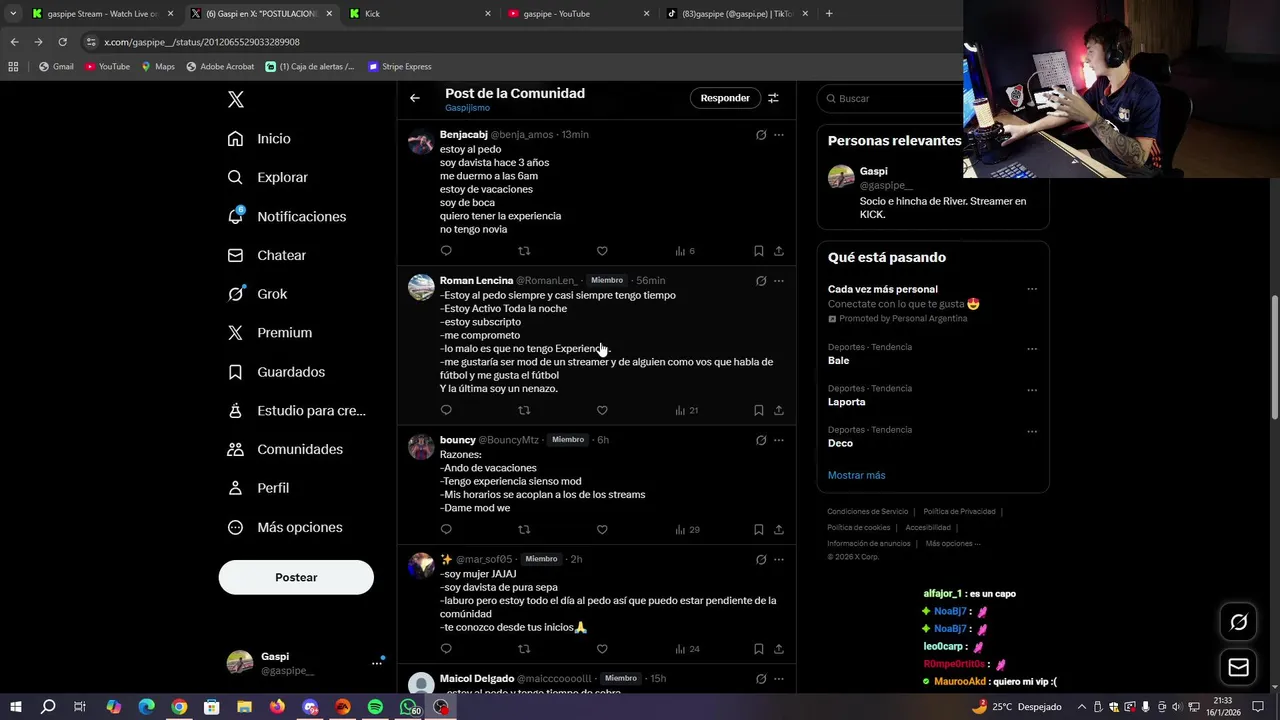Open more options on Roman Lencina's post

779,281
